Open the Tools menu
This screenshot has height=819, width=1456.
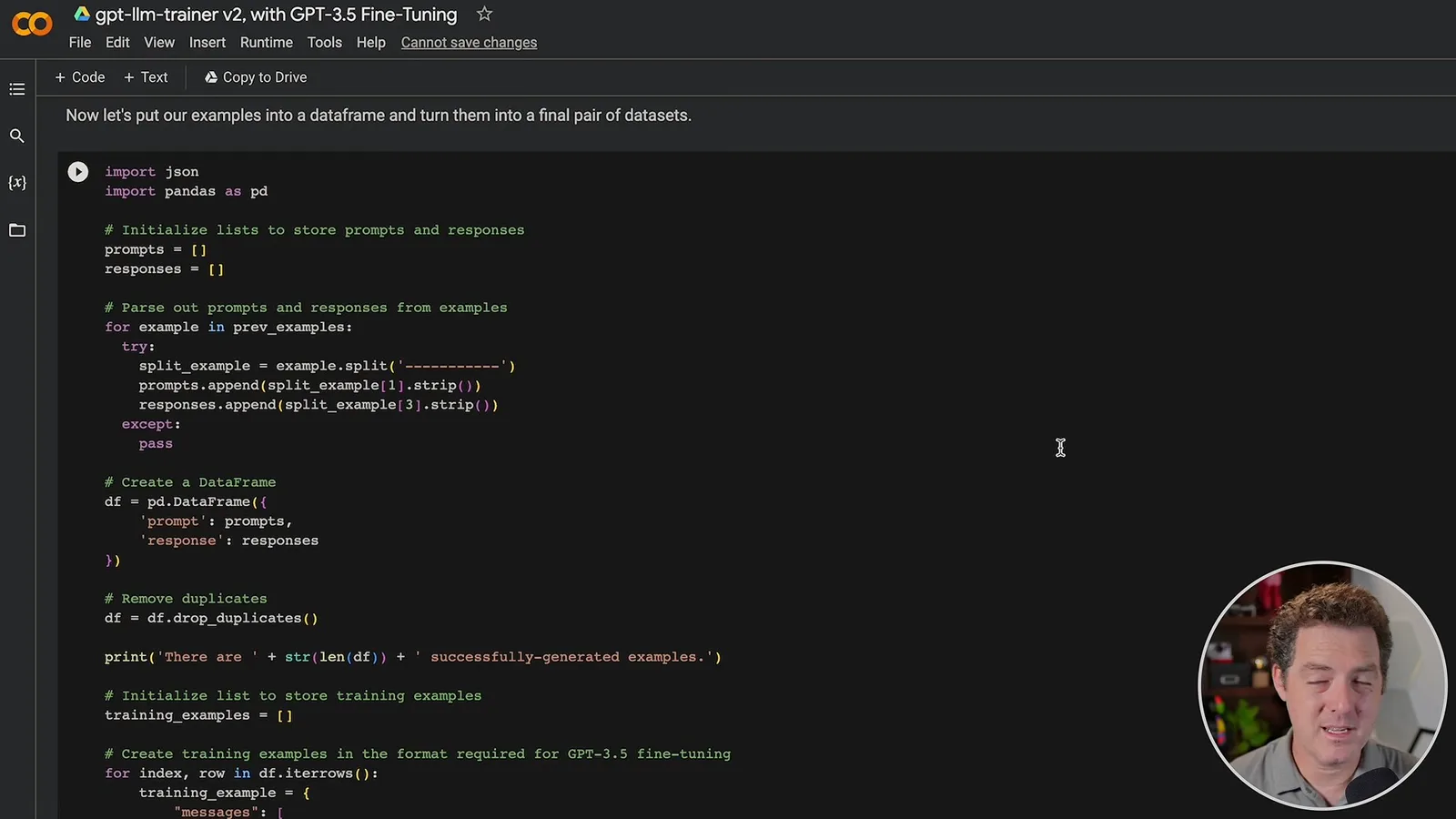click(x=325, y=43)
